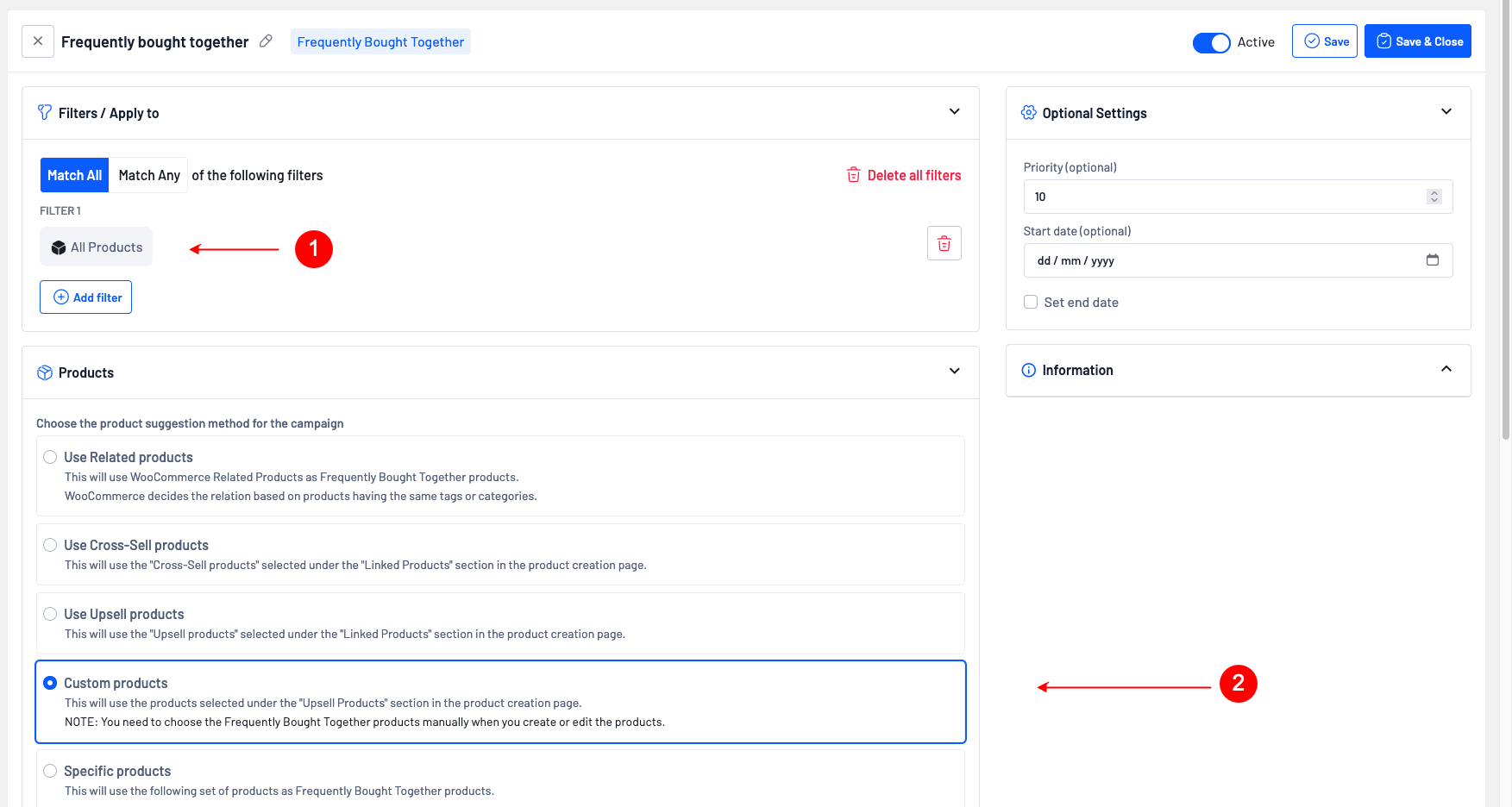This screenshot has height=807, width=1512.
Task: Click Save & Close button
Action: (1417, 41)
